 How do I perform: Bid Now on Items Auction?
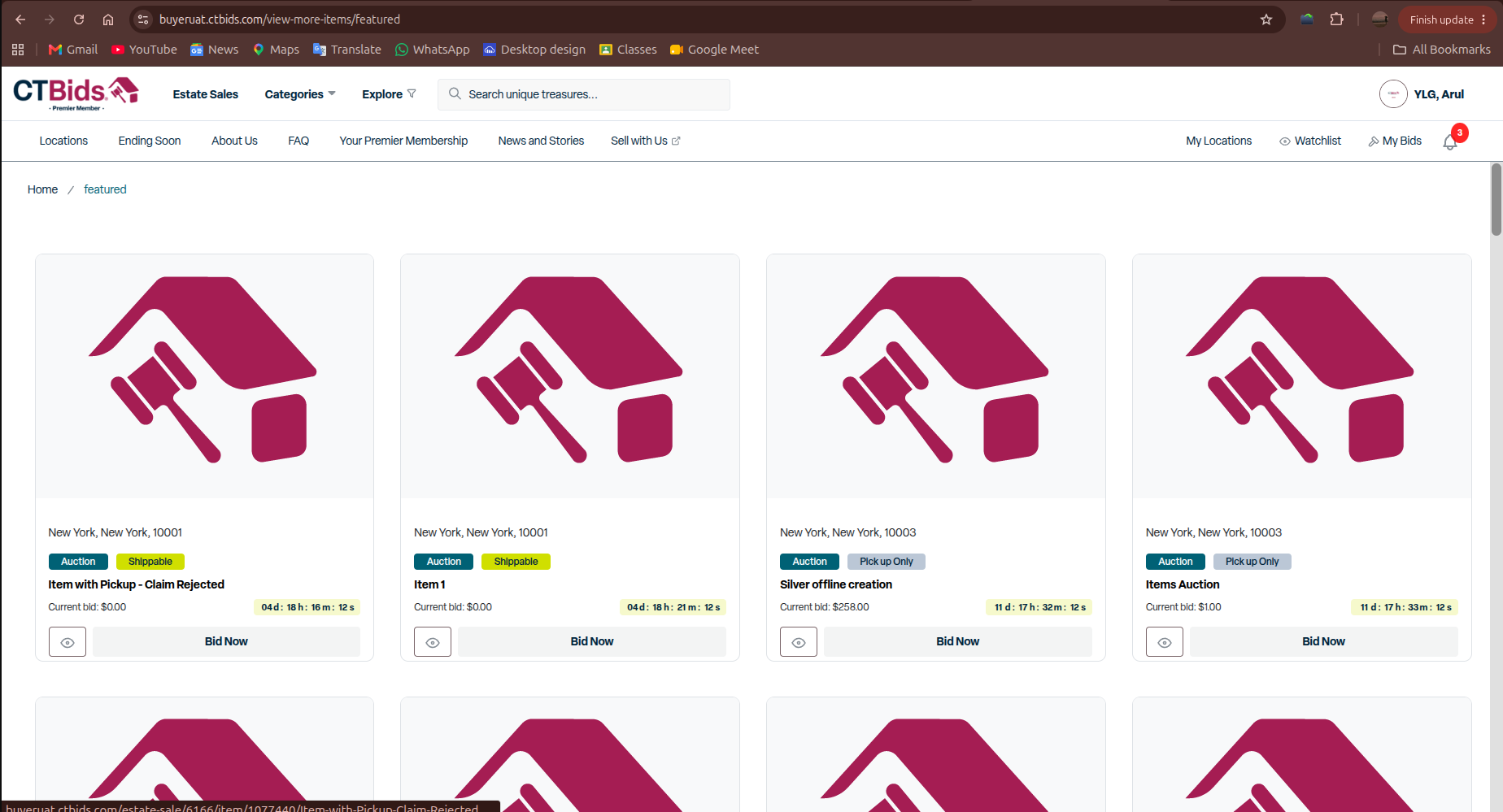click(1324, 642)
